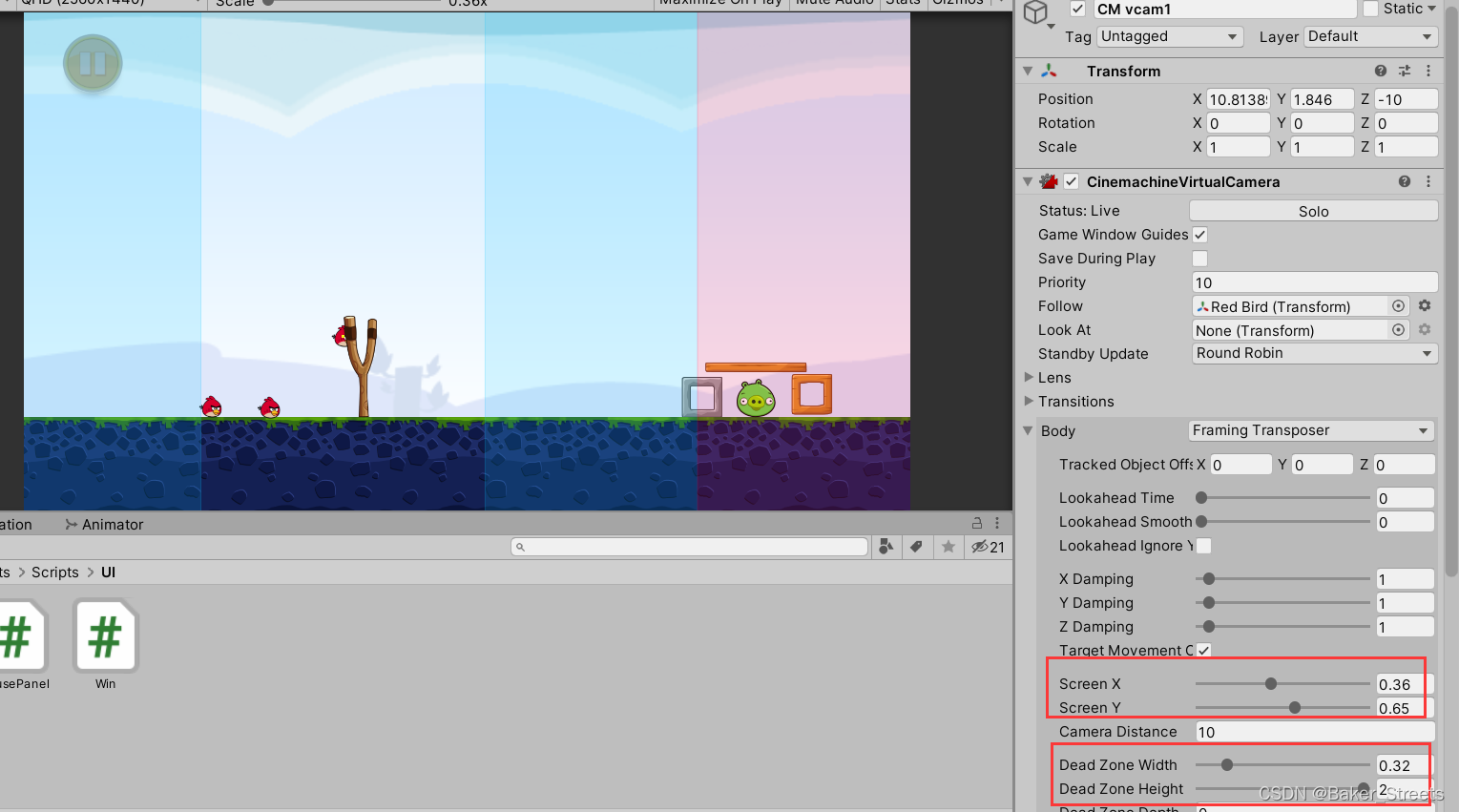The image size is (1459, 812).
Task: Open Transform component three-dot menu
Action: pos(1428,71)
